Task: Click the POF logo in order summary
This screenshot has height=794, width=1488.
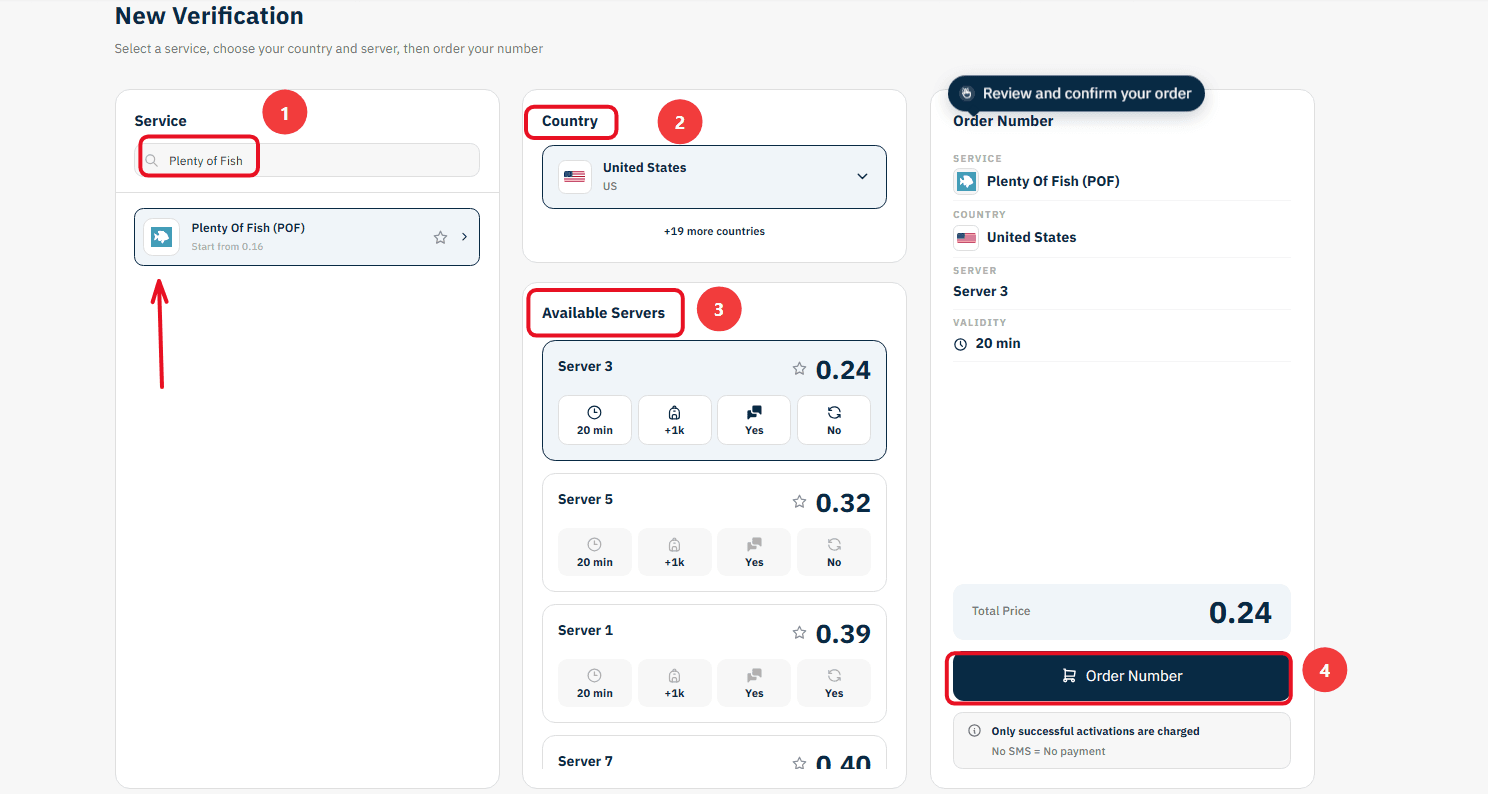Action: pyautogui.click(x=966, y=181)
